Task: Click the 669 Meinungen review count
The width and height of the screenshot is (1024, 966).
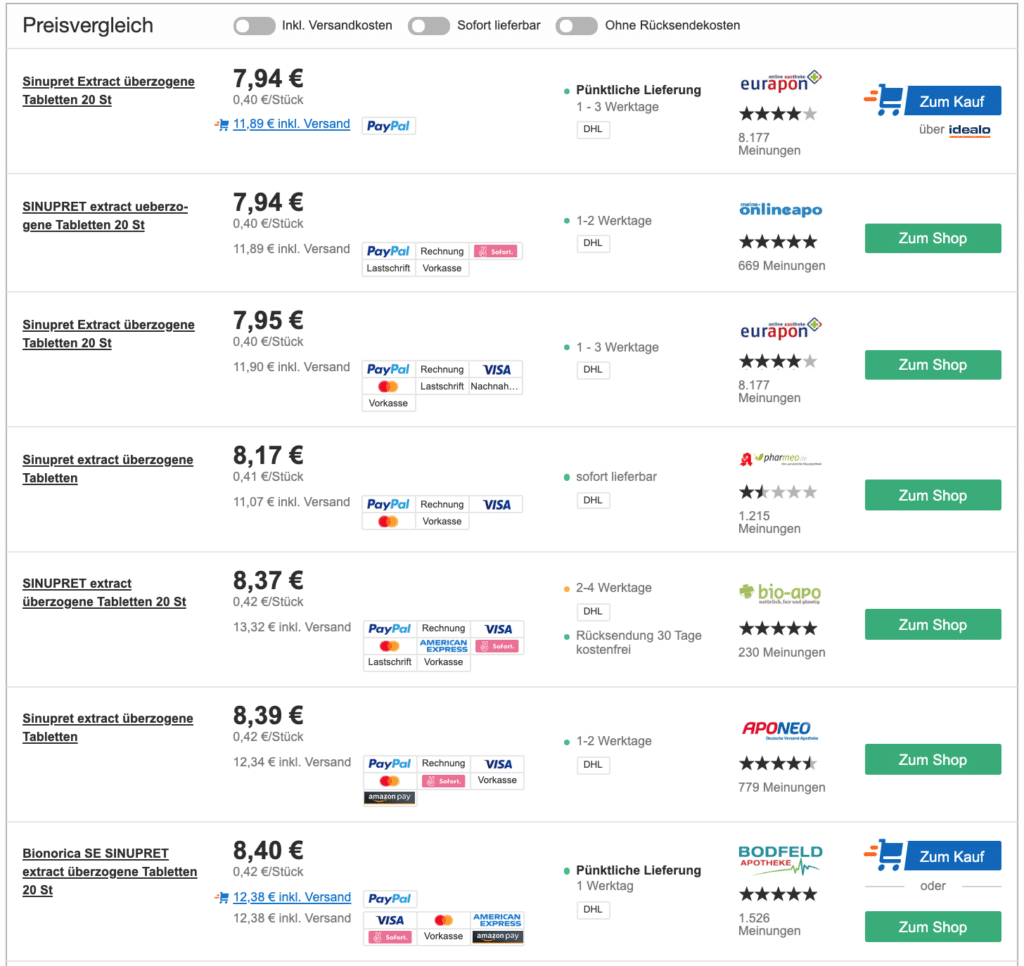Action: [782, 266]
